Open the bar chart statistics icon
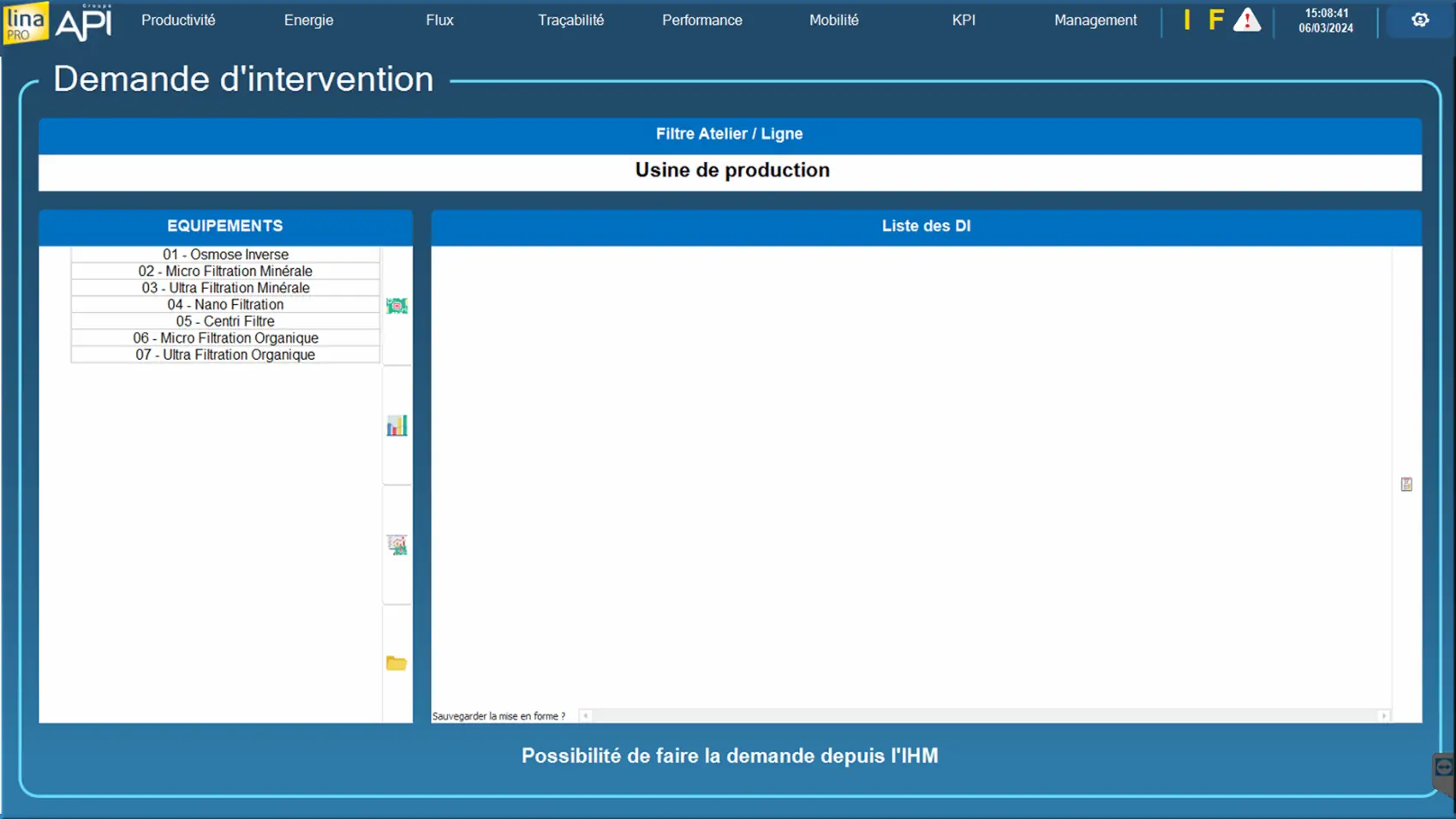This screenshot has height=819, width=1456. point(397,426)
